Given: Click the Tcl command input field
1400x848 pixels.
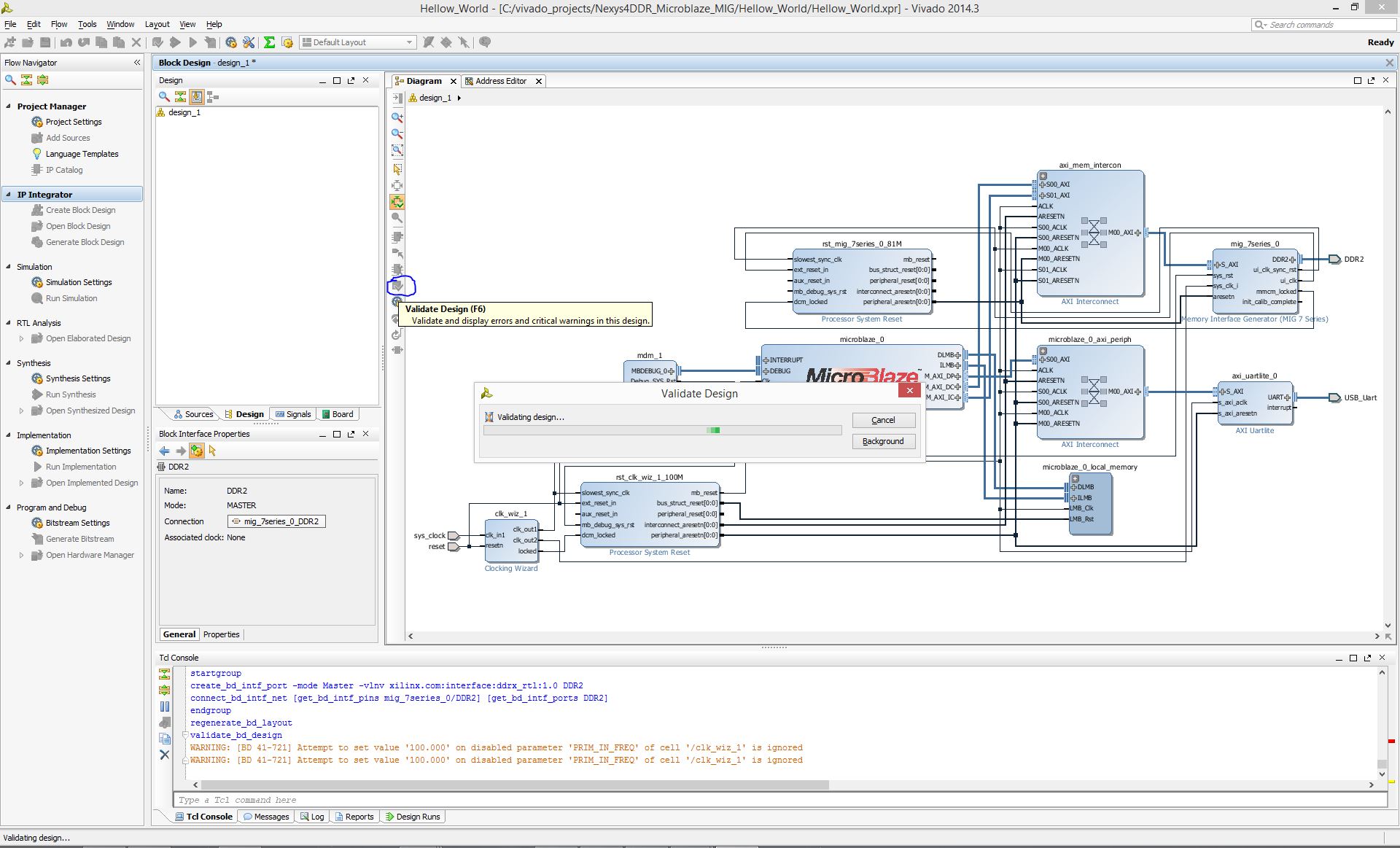Looking at the screenshot, I should [x=780, y=800].
